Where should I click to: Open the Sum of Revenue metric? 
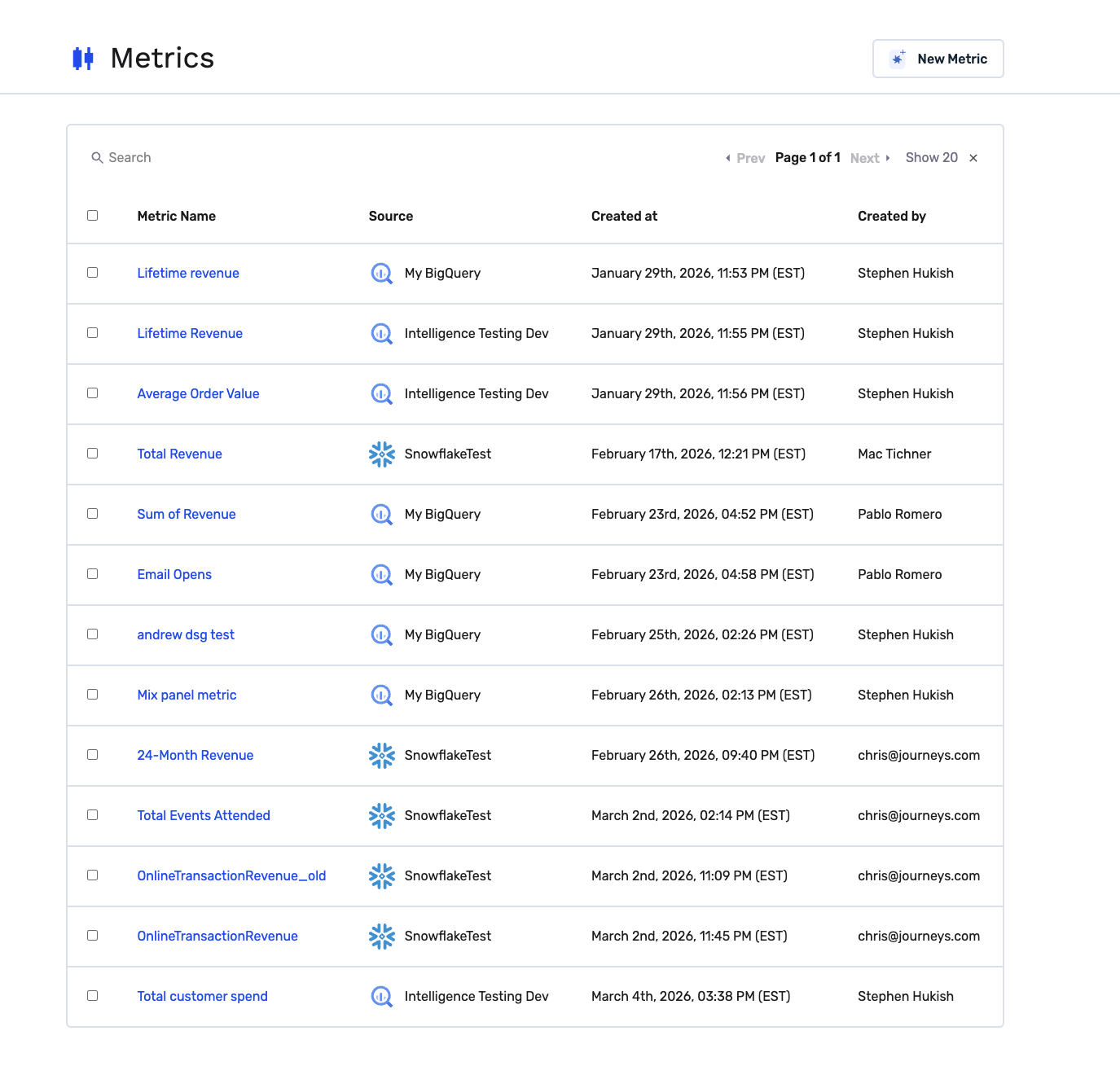pos(187,514)
